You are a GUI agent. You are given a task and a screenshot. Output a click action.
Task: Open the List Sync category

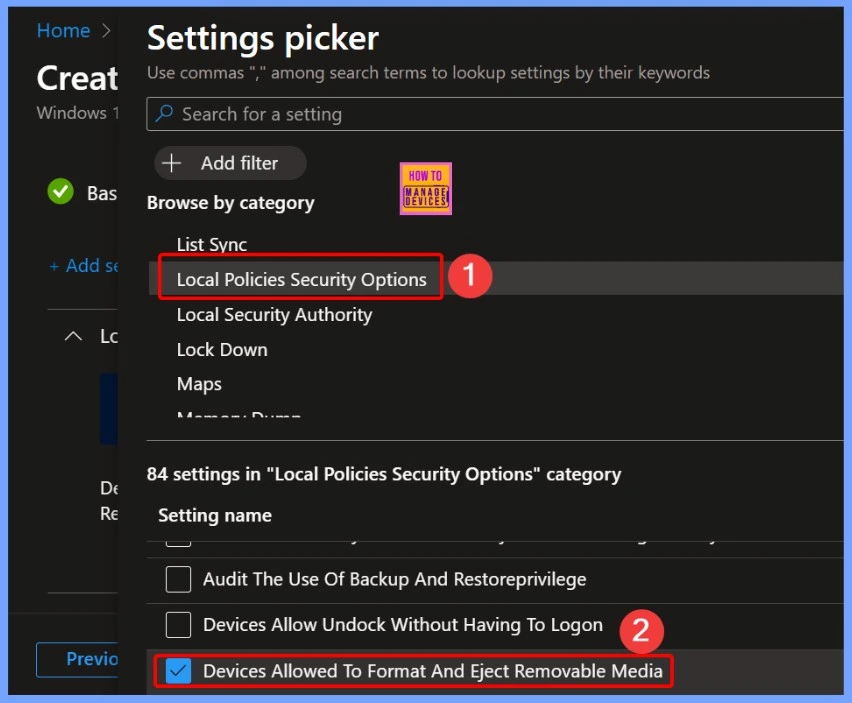211,244
